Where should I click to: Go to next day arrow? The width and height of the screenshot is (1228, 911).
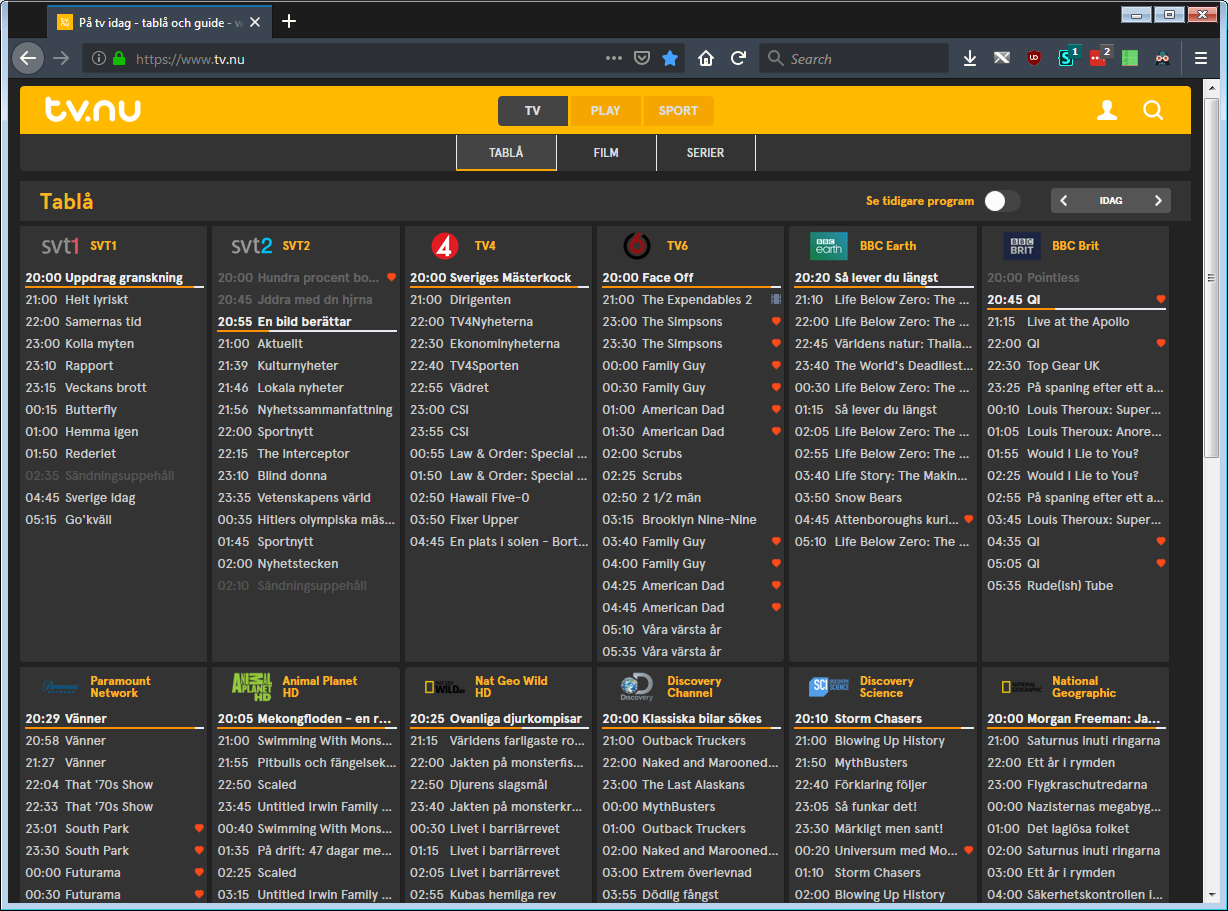click(x=1158, y=201)
